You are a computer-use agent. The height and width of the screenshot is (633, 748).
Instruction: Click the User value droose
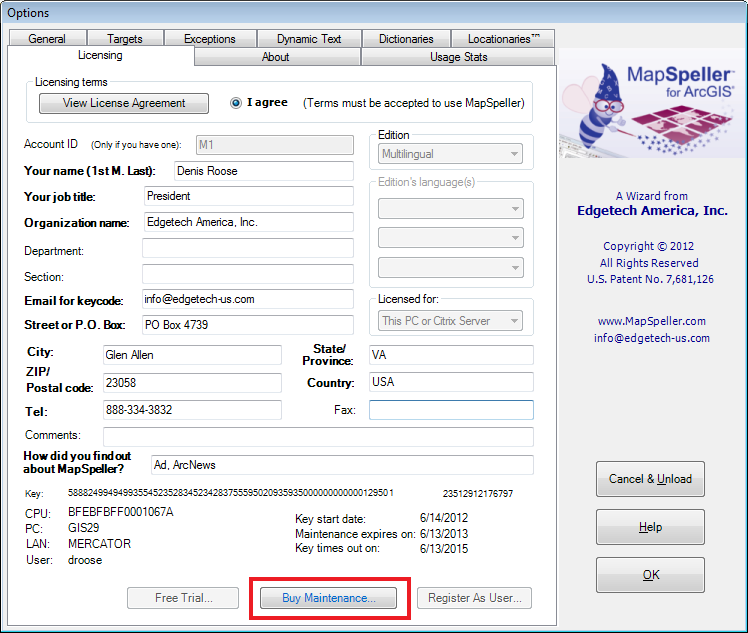pos(85,560)
